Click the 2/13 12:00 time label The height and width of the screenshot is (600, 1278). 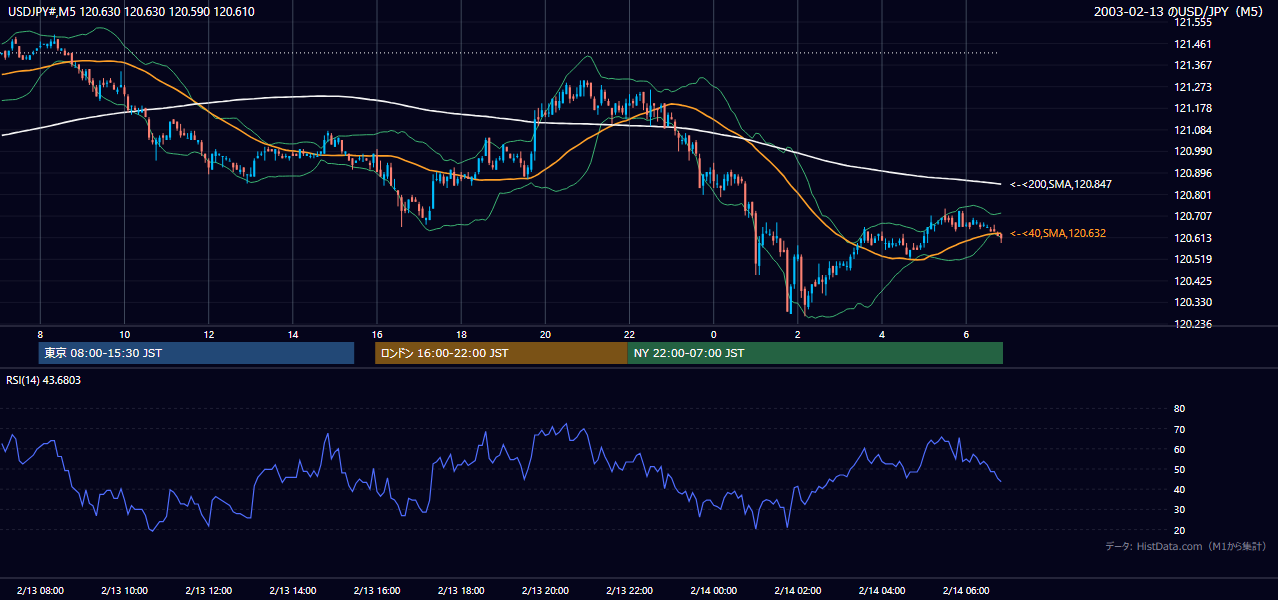tap(208, 590)
